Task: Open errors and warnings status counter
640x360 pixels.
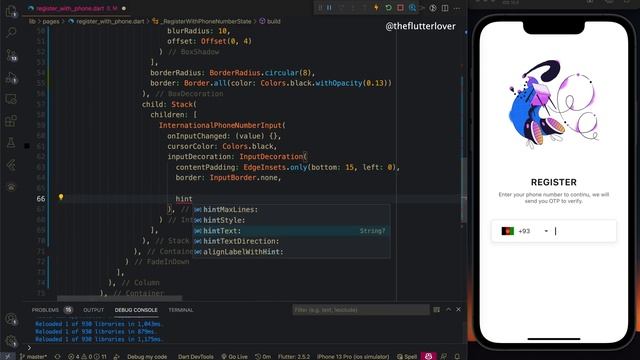Action: [x=87, y=356]
